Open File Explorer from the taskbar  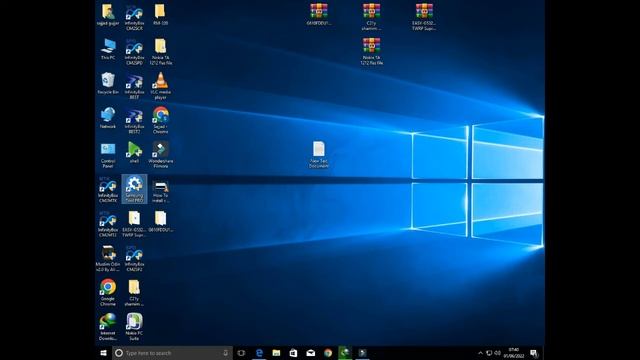tap(276, 353)
